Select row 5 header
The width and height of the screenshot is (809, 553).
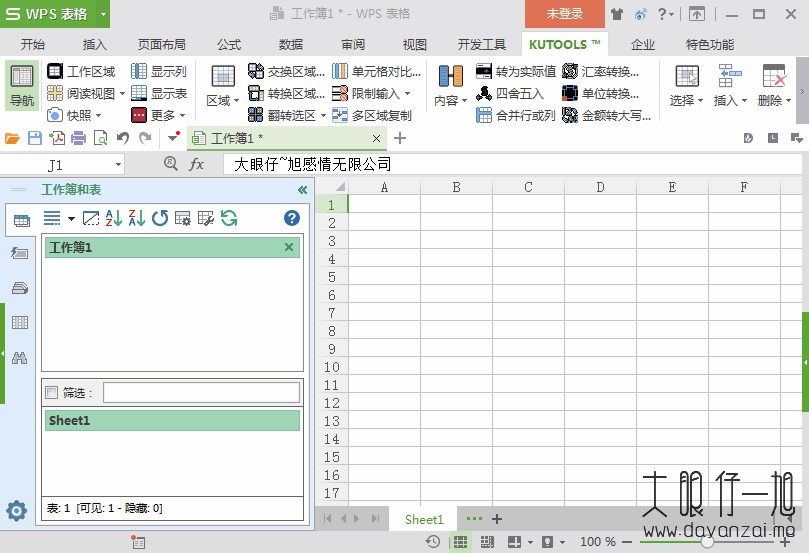tap(332, 277)
